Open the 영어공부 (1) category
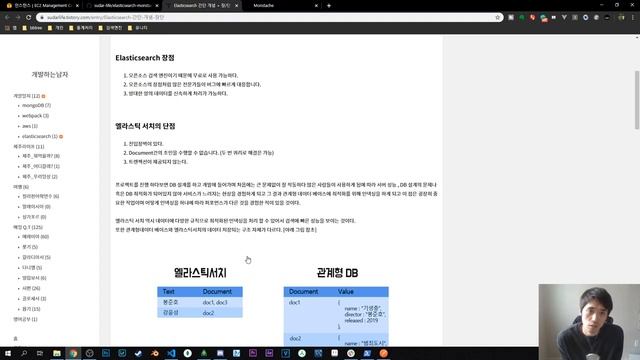640x360 pixels. [25, 319]
